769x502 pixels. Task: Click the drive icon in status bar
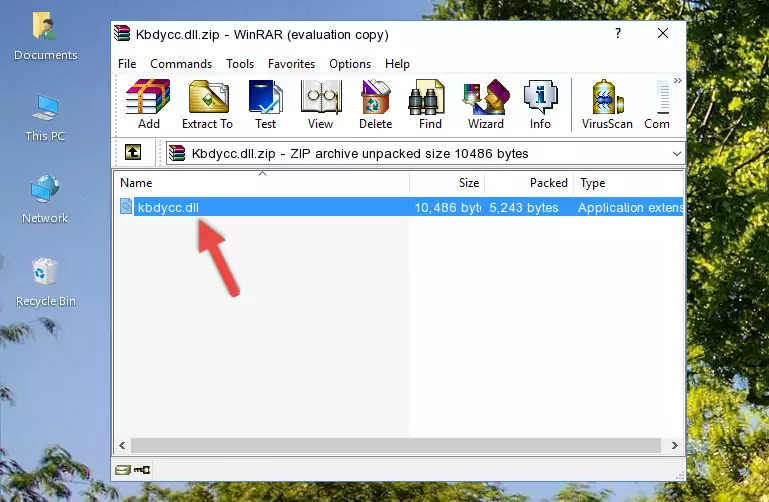coord(123,470)
